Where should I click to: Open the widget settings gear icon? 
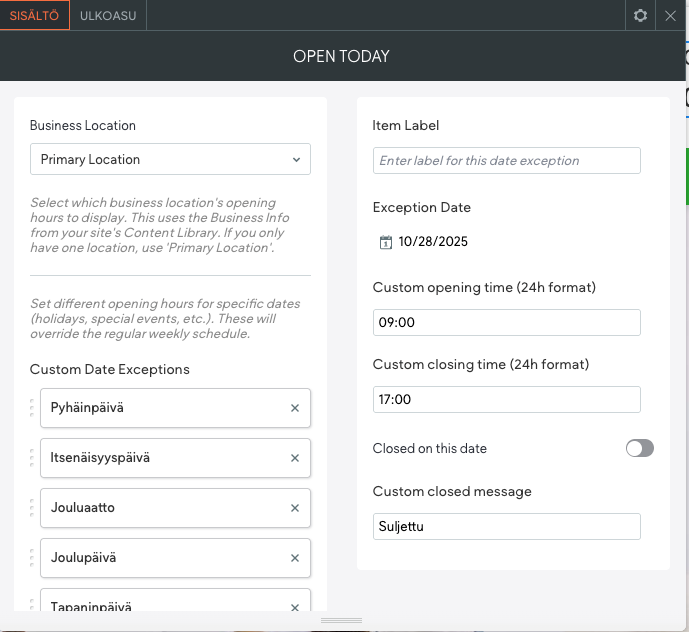click(641, 15)
